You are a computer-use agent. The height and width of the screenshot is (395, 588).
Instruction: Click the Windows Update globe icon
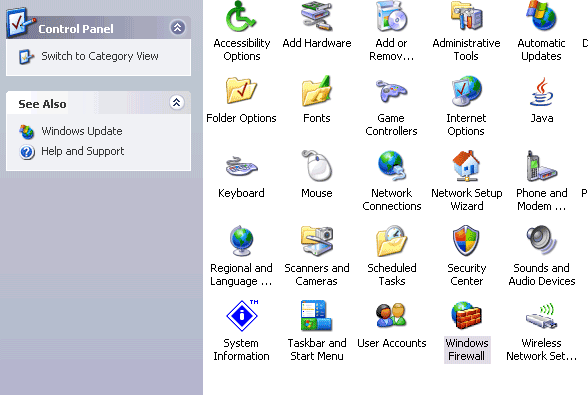27,132
